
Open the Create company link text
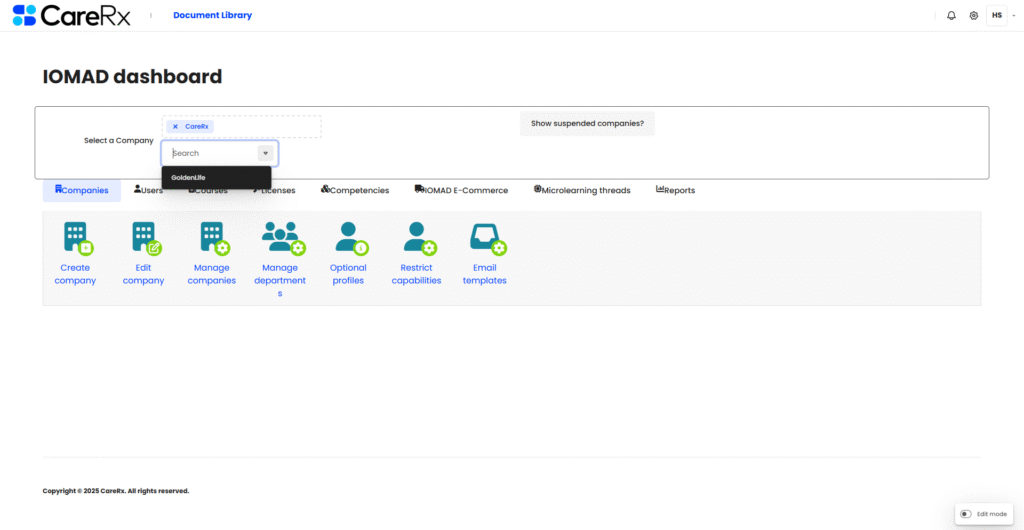(75, 274)
